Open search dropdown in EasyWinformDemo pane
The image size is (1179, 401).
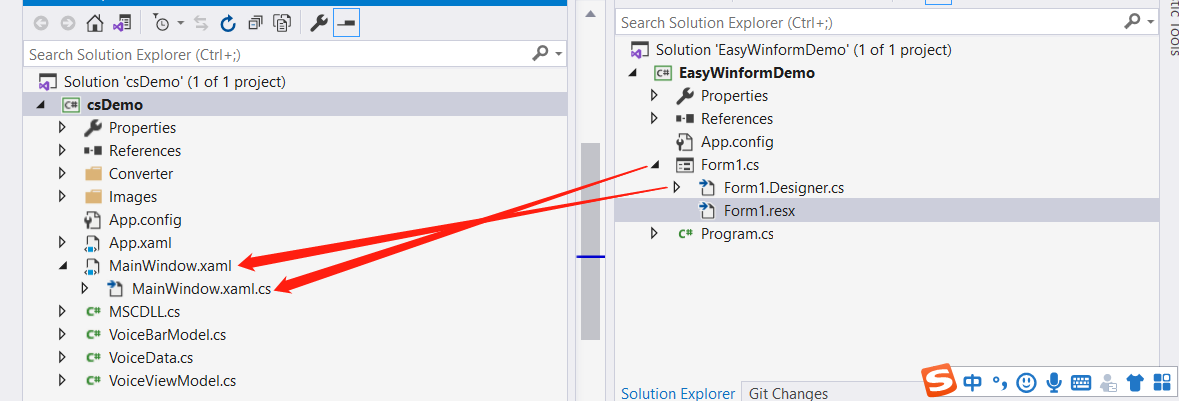pyautogui.click(x=1150, y=23)
